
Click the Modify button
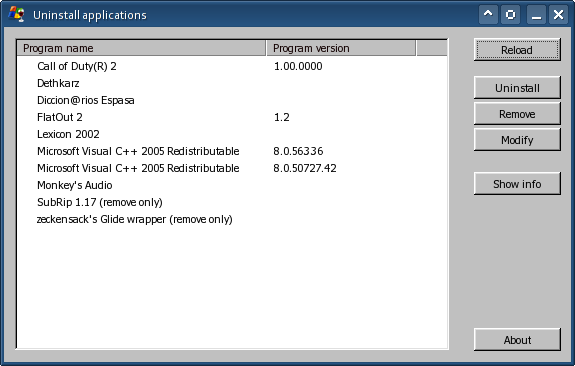click(517, 140)
